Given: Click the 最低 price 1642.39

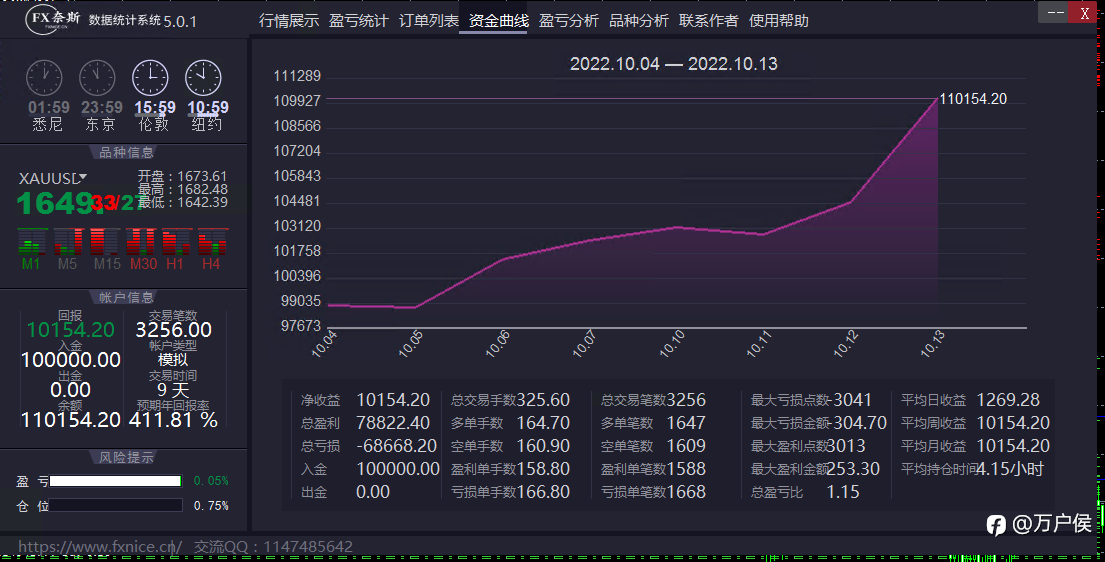Looking at the screenshot, I should pos(202,202).
